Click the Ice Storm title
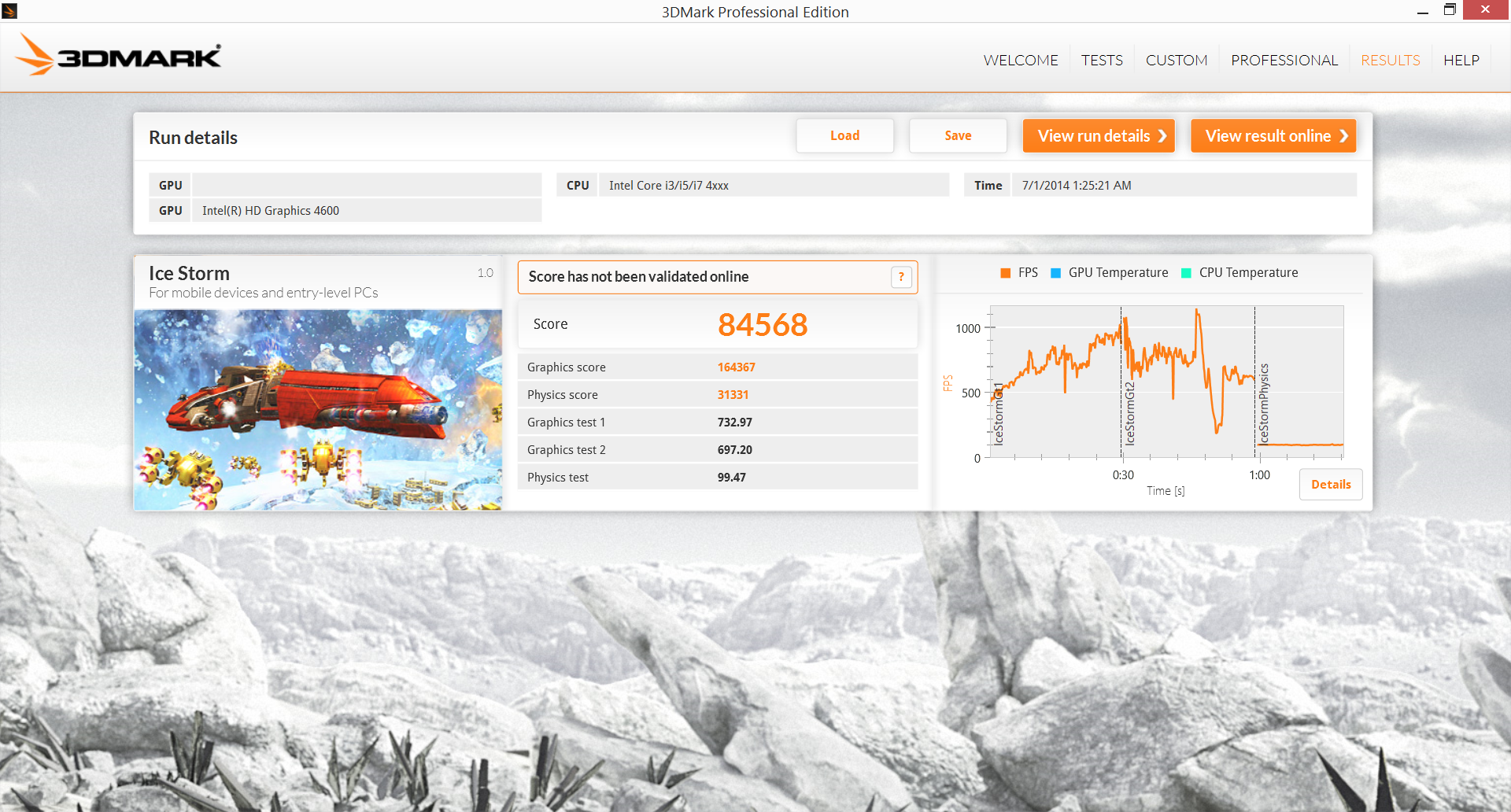 (x=189, y=273)
